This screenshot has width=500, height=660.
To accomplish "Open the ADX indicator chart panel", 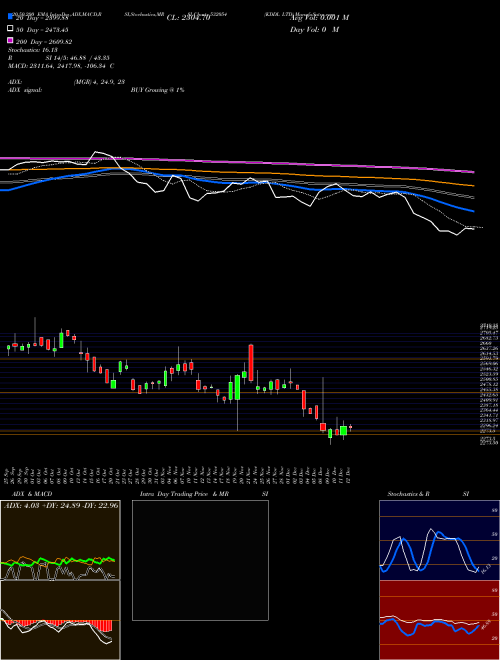I will (x=60, y=540).
